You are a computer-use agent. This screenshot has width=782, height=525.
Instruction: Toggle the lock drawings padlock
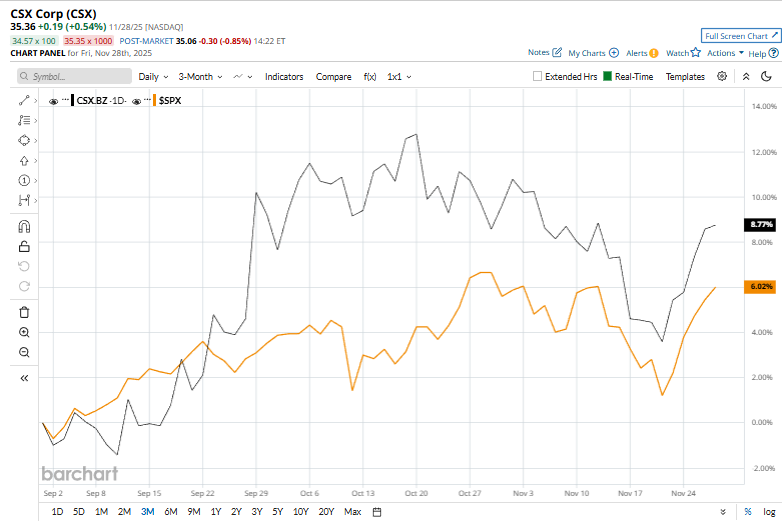tap(24, 246)
